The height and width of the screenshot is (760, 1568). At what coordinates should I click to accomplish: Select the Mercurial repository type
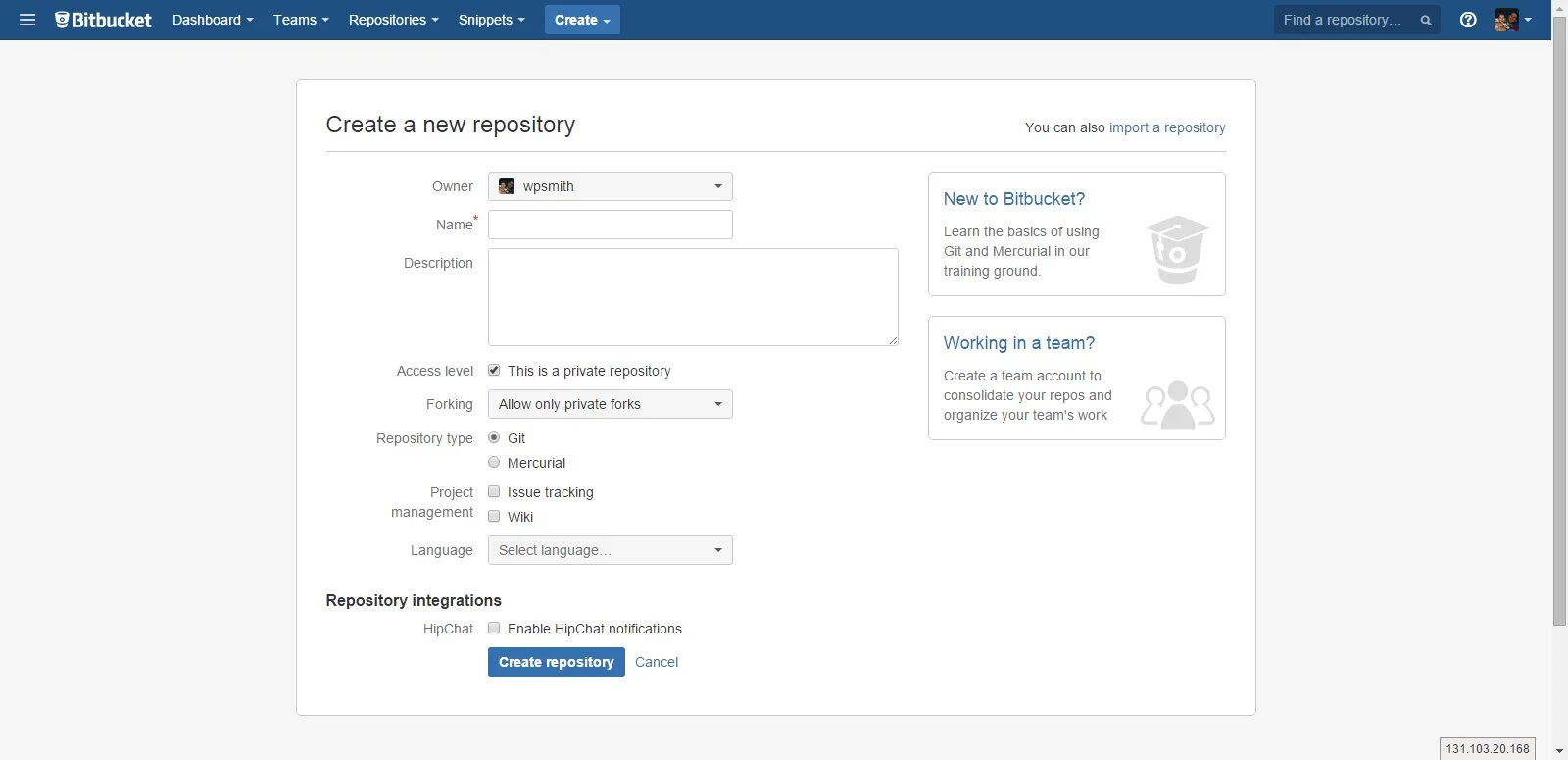coord(495,463)
